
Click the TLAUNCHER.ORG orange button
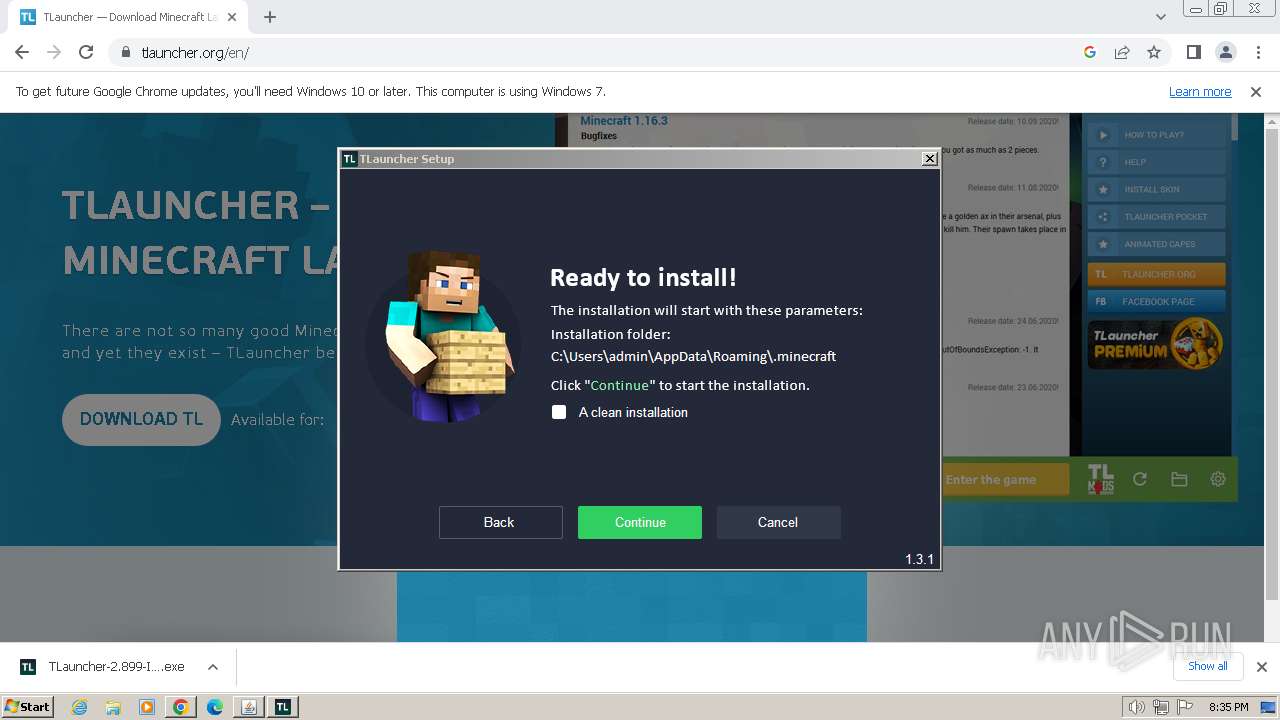click(x=1156, y=274)
